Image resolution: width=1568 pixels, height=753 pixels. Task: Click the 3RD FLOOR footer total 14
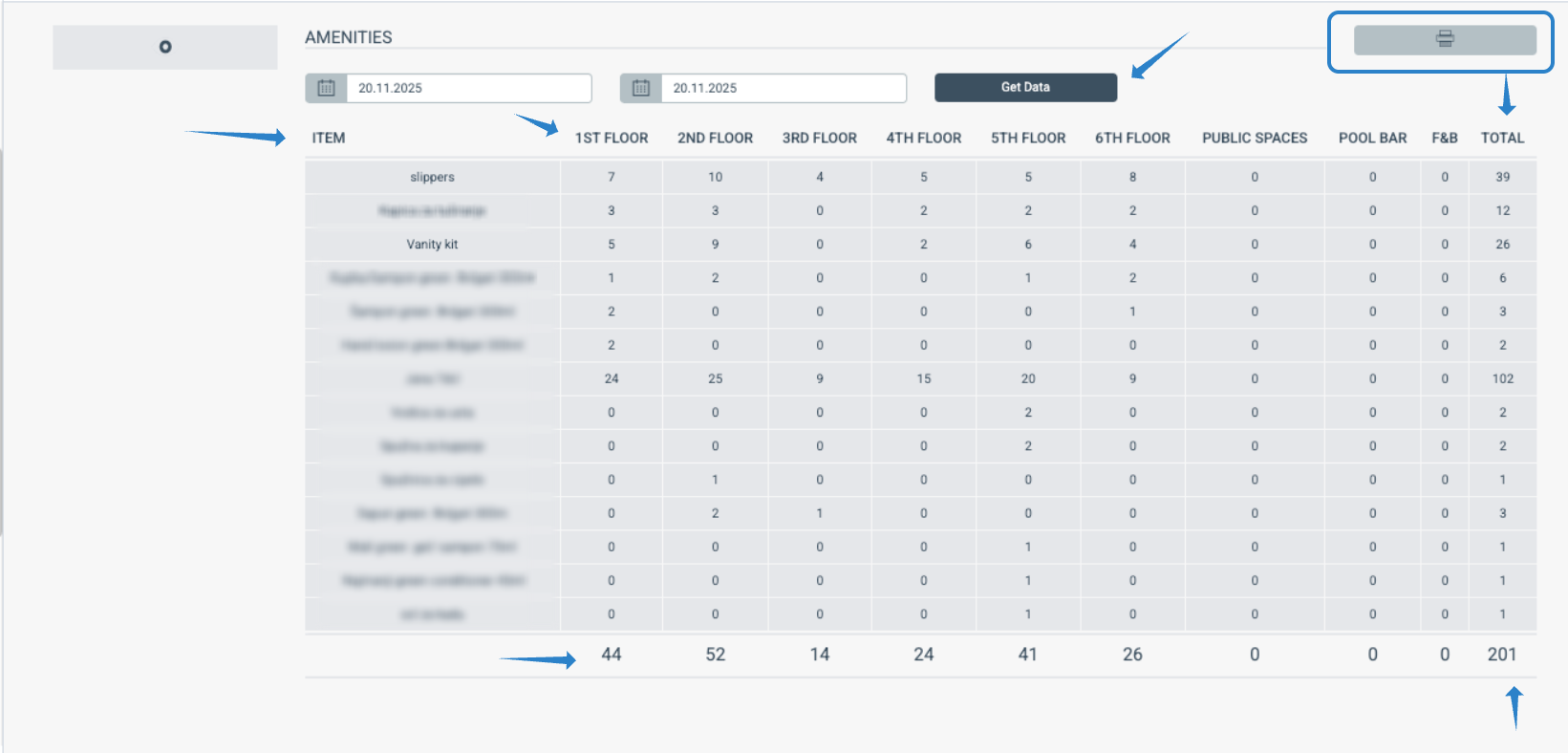(820, 655)
